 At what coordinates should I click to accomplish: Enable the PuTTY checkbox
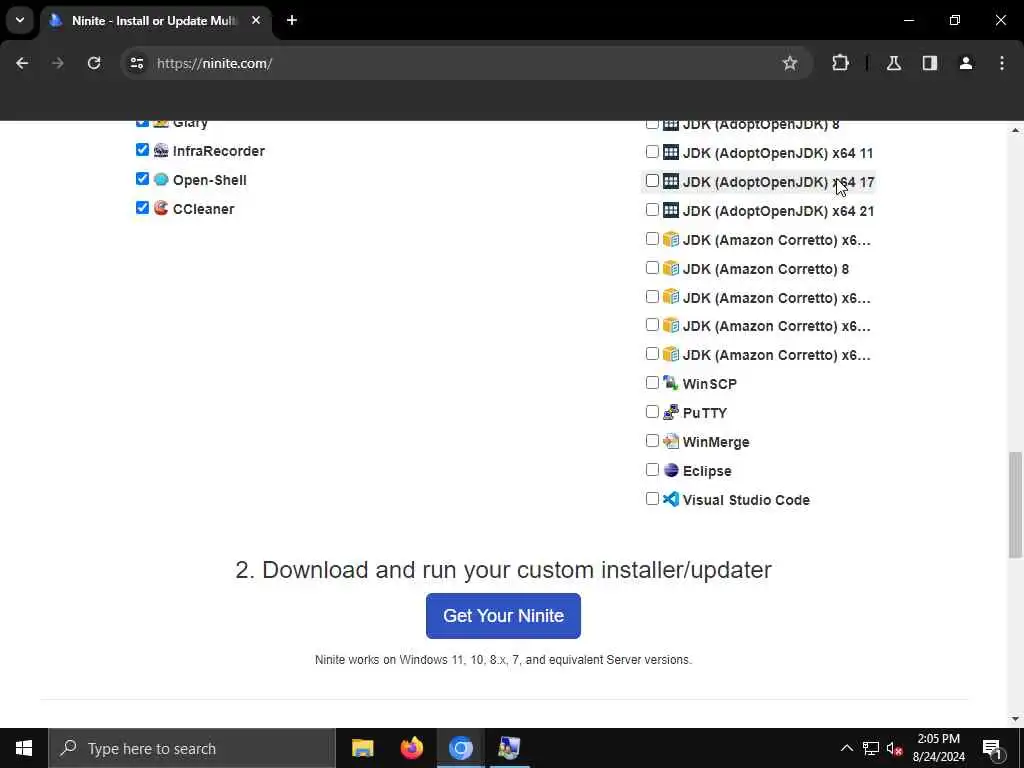pyautogui.click(x=652, y=411)
